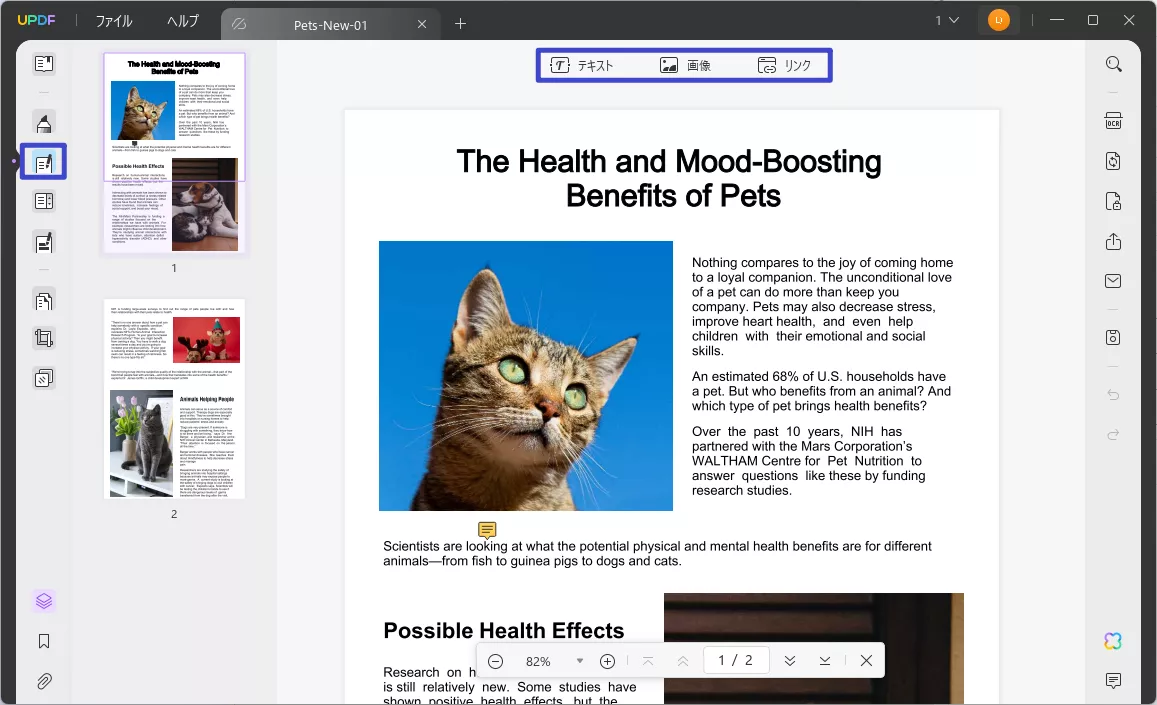
Task: Open the comments list panel icon
Action: [1113, 680]
